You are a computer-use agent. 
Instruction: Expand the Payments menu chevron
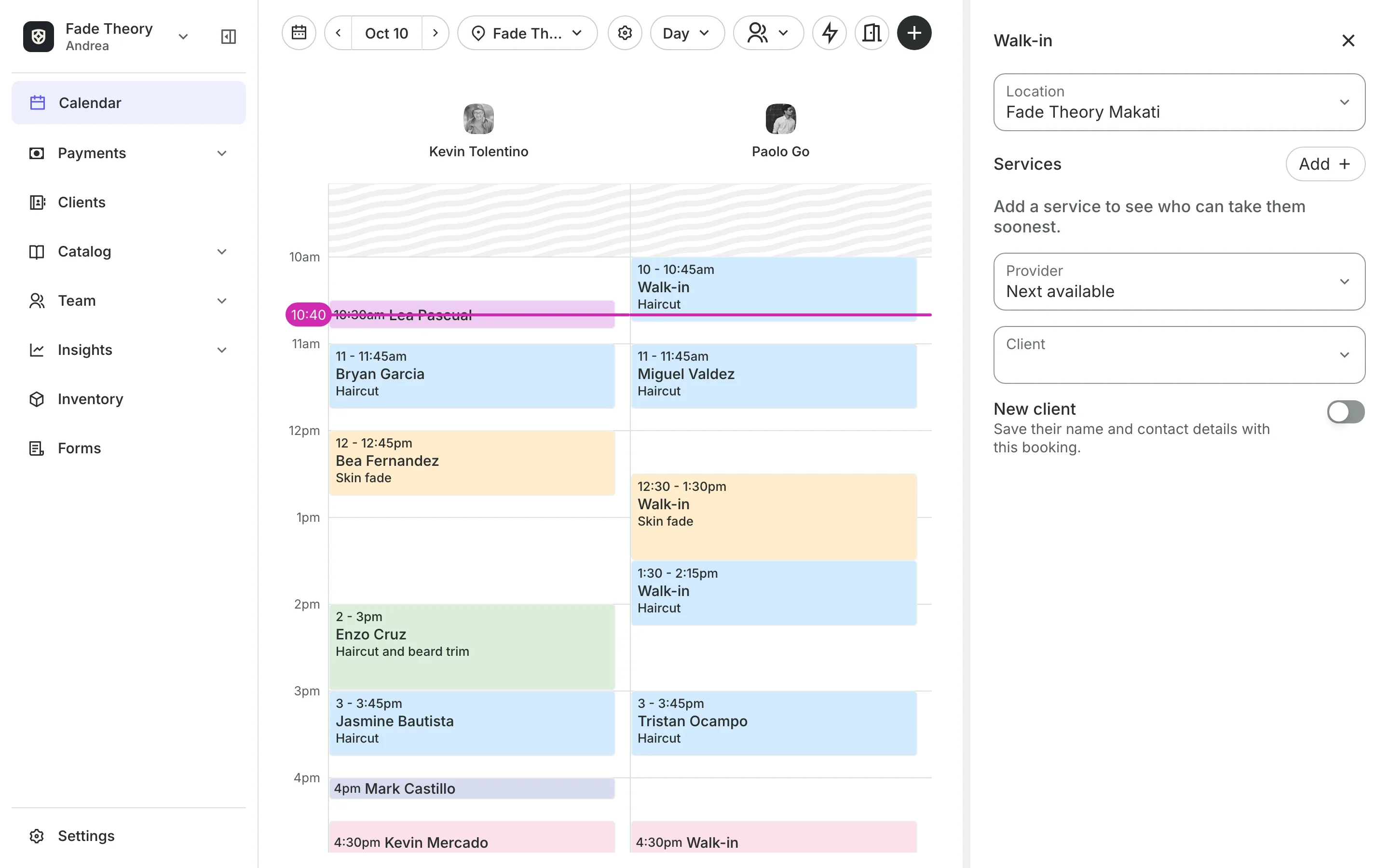pyautogui.click(x=222, y=153)
